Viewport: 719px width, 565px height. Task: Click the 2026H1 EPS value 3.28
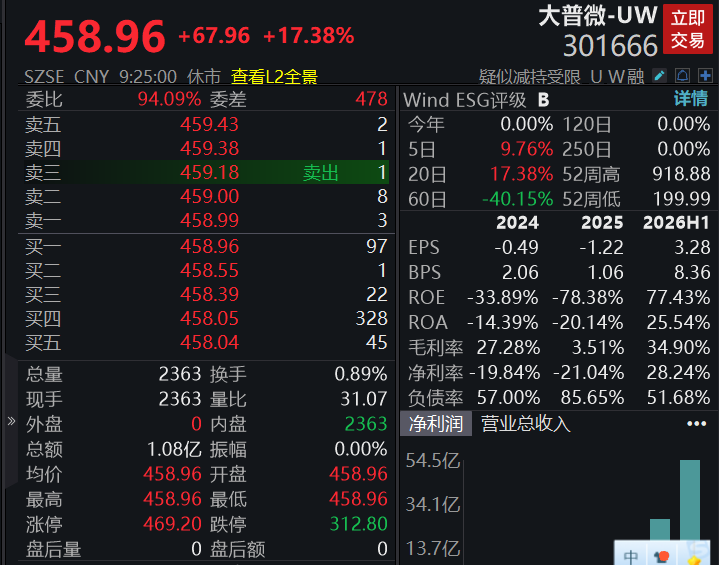tap(692, 248)
